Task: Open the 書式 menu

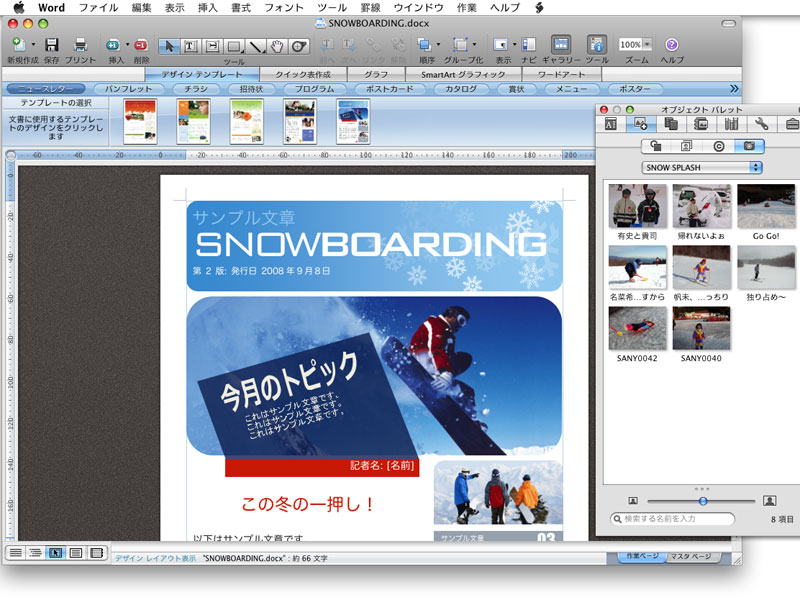Action: coord(241,8)
